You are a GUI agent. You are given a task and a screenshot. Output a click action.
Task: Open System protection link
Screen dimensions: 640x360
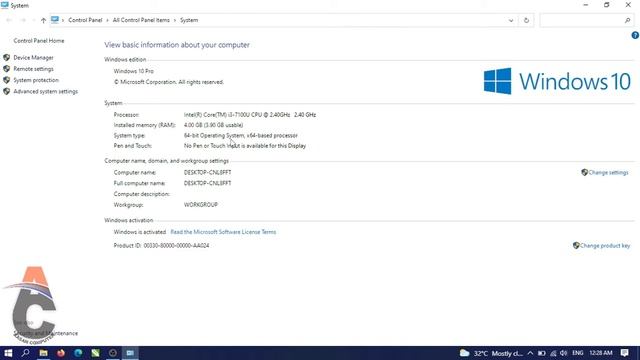(x=36, y=80)
